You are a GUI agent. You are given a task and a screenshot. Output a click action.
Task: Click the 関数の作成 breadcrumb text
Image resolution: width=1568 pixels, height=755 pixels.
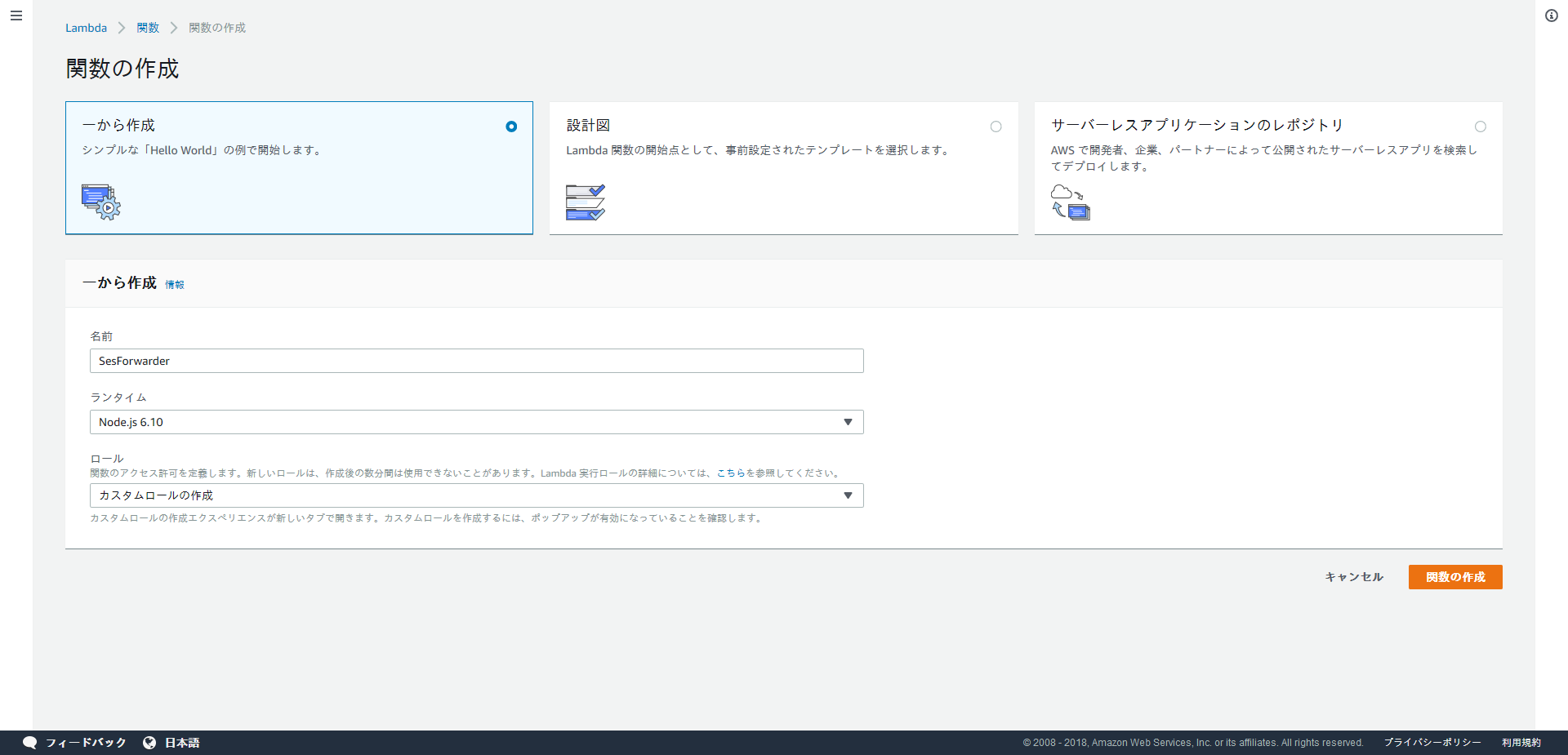(217, 28)
